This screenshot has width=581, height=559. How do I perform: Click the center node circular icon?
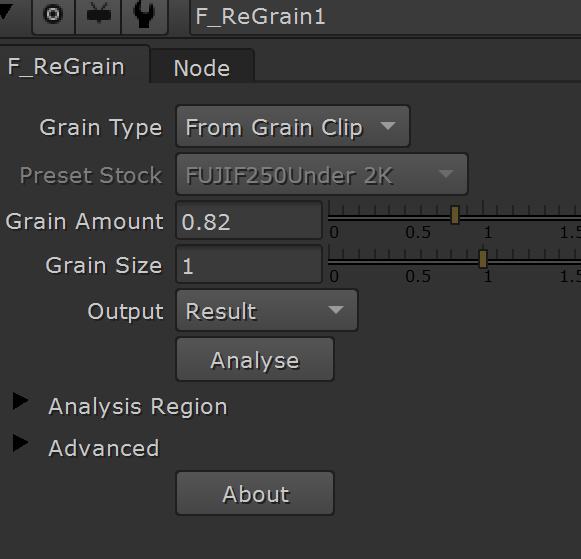click(53, 15)
